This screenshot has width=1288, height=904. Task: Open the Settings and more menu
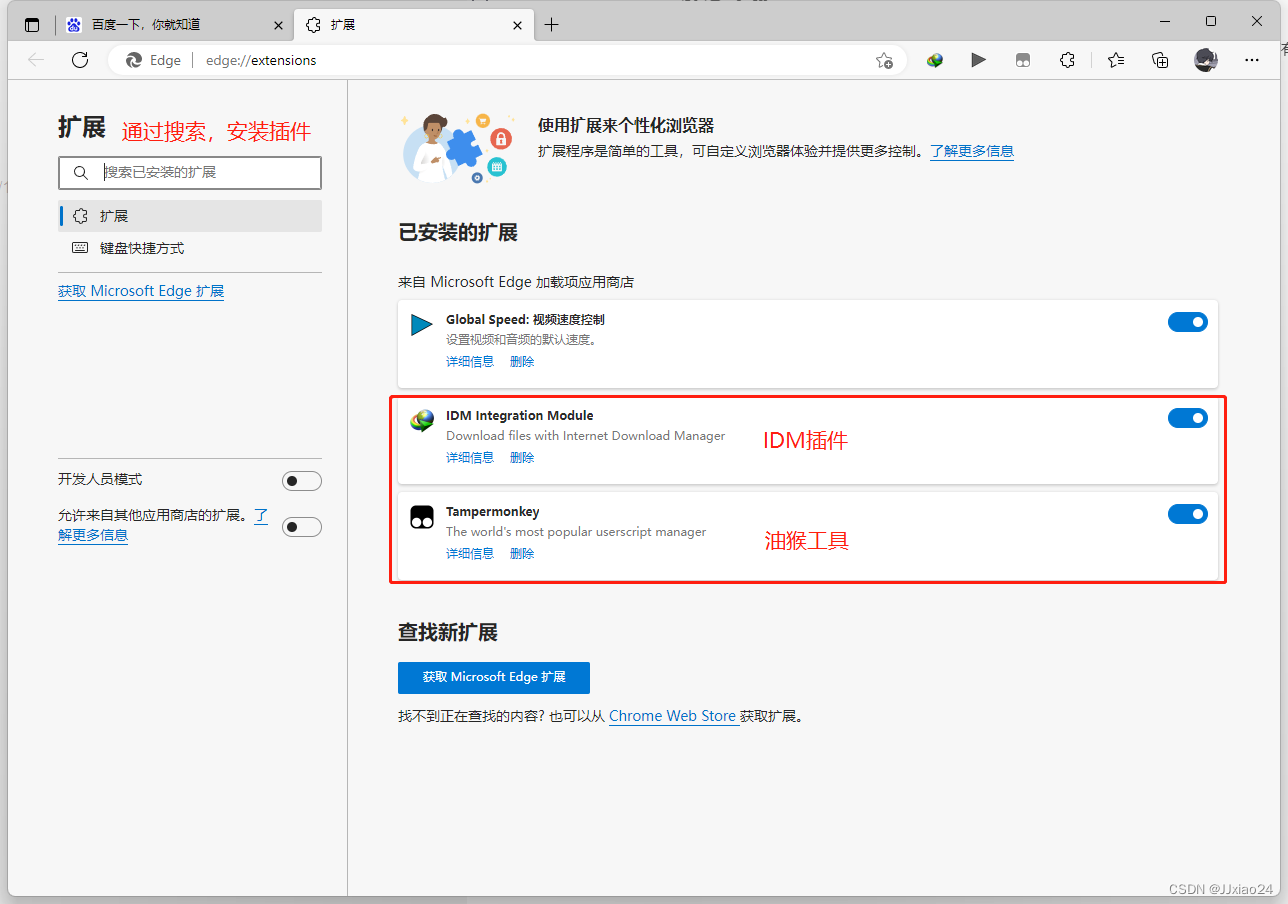(1251, 60)
